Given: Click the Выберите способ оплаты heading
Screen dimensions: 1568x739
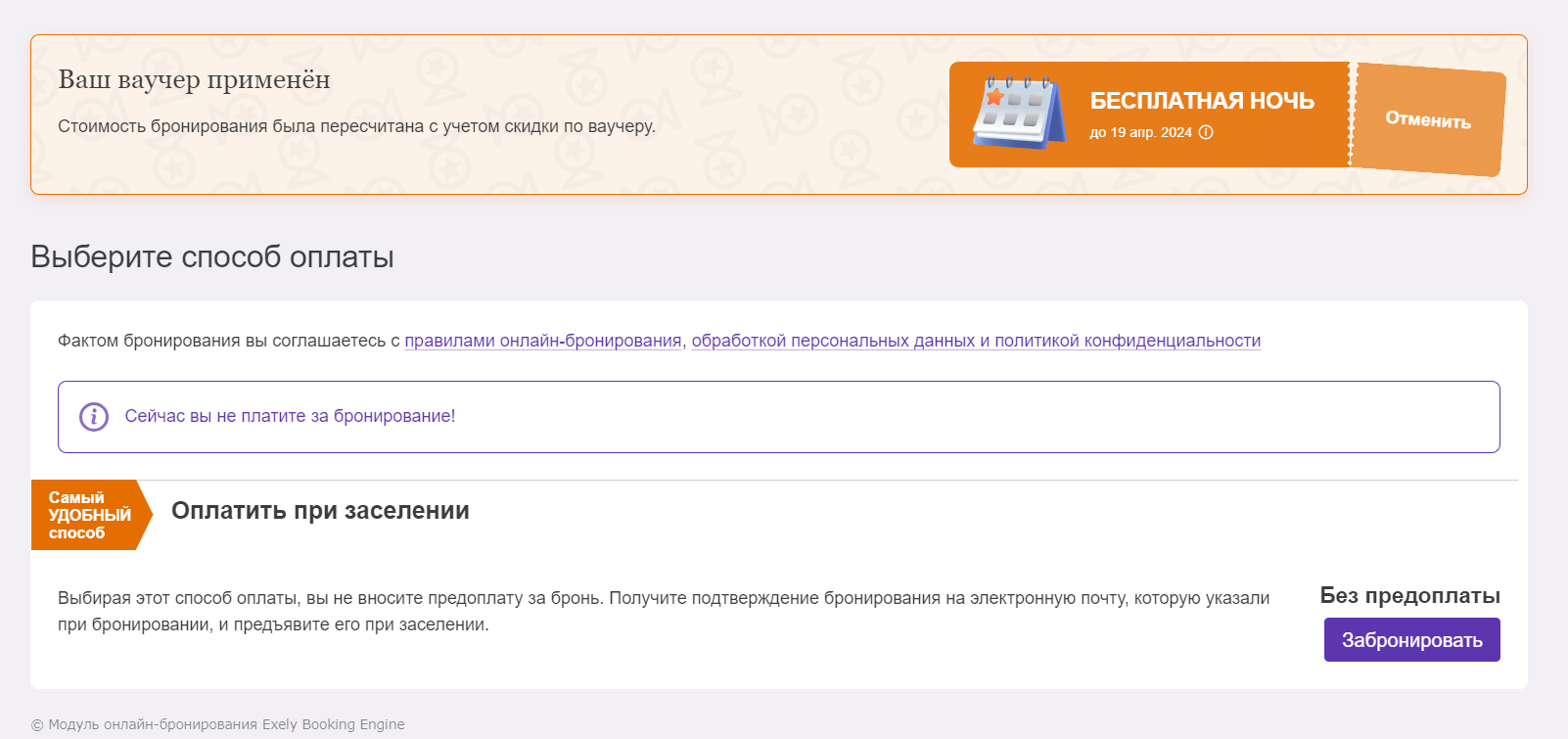Looking at the screenshot, I should pos(212,256).
